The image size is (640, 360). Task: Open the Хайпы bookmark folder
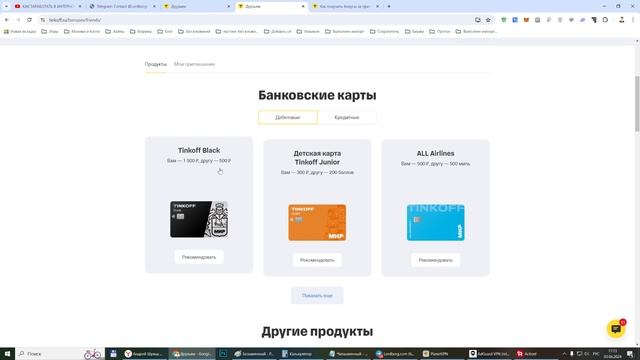pos(115,31)
